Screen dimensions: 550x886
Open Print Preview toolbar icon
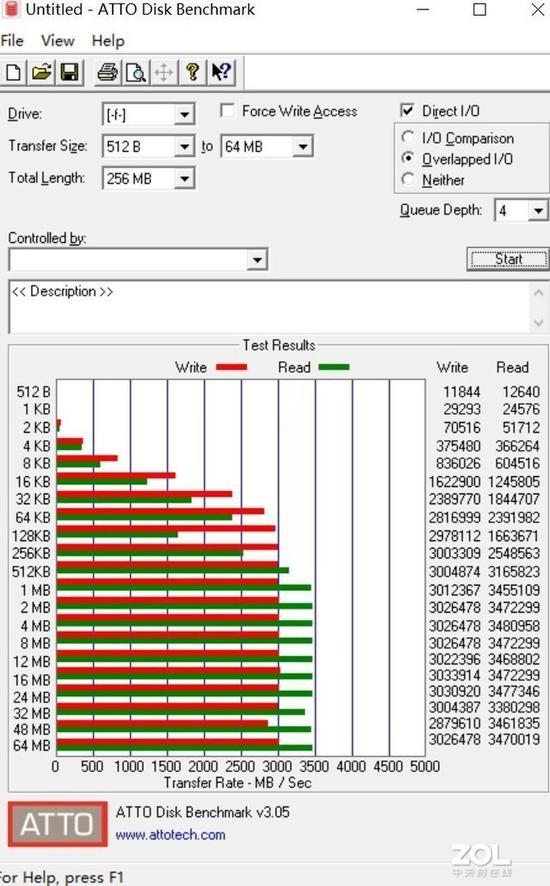coord(136,72)
